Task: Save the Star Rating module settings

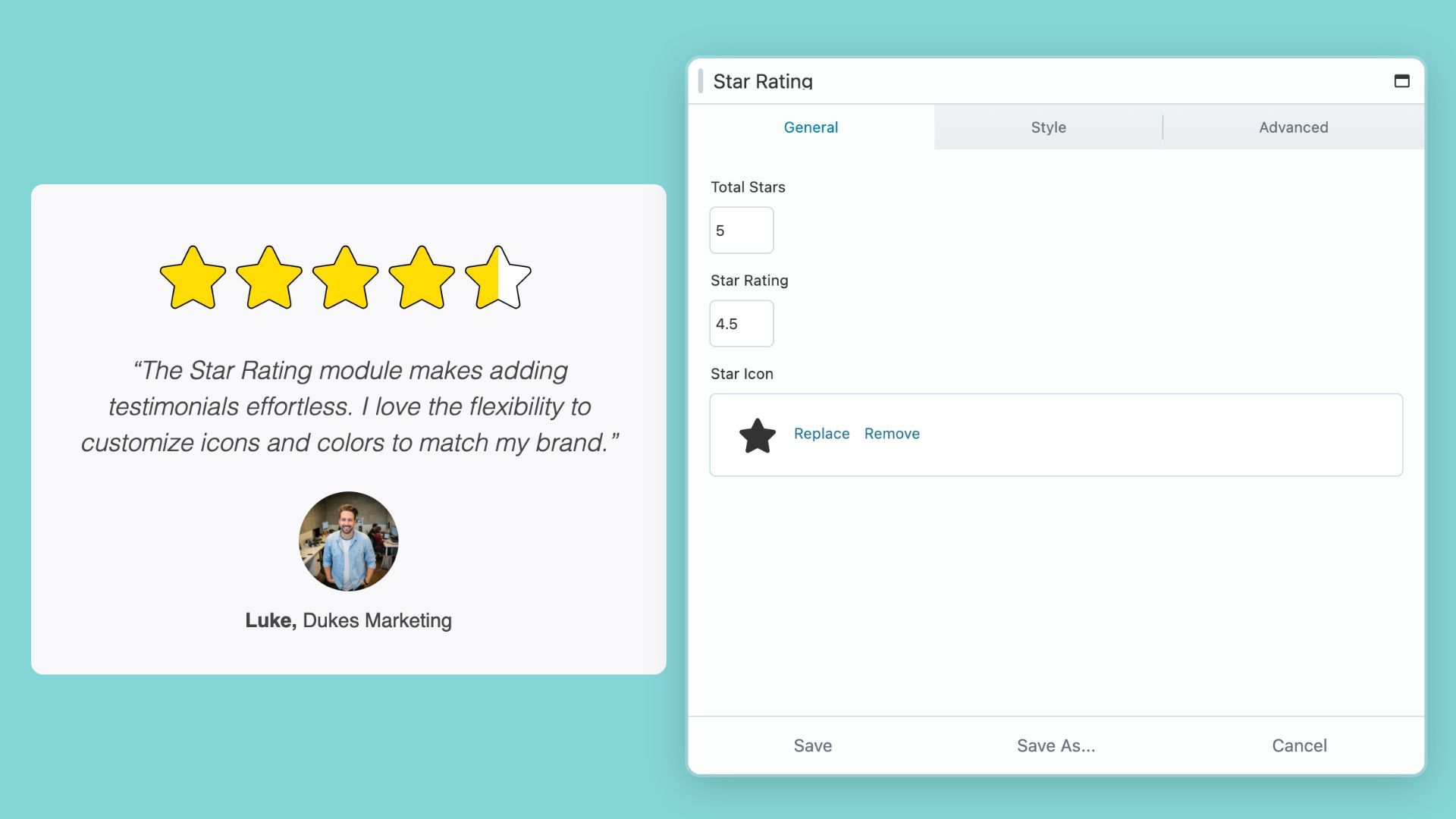Action: click(x=812, y=745)
